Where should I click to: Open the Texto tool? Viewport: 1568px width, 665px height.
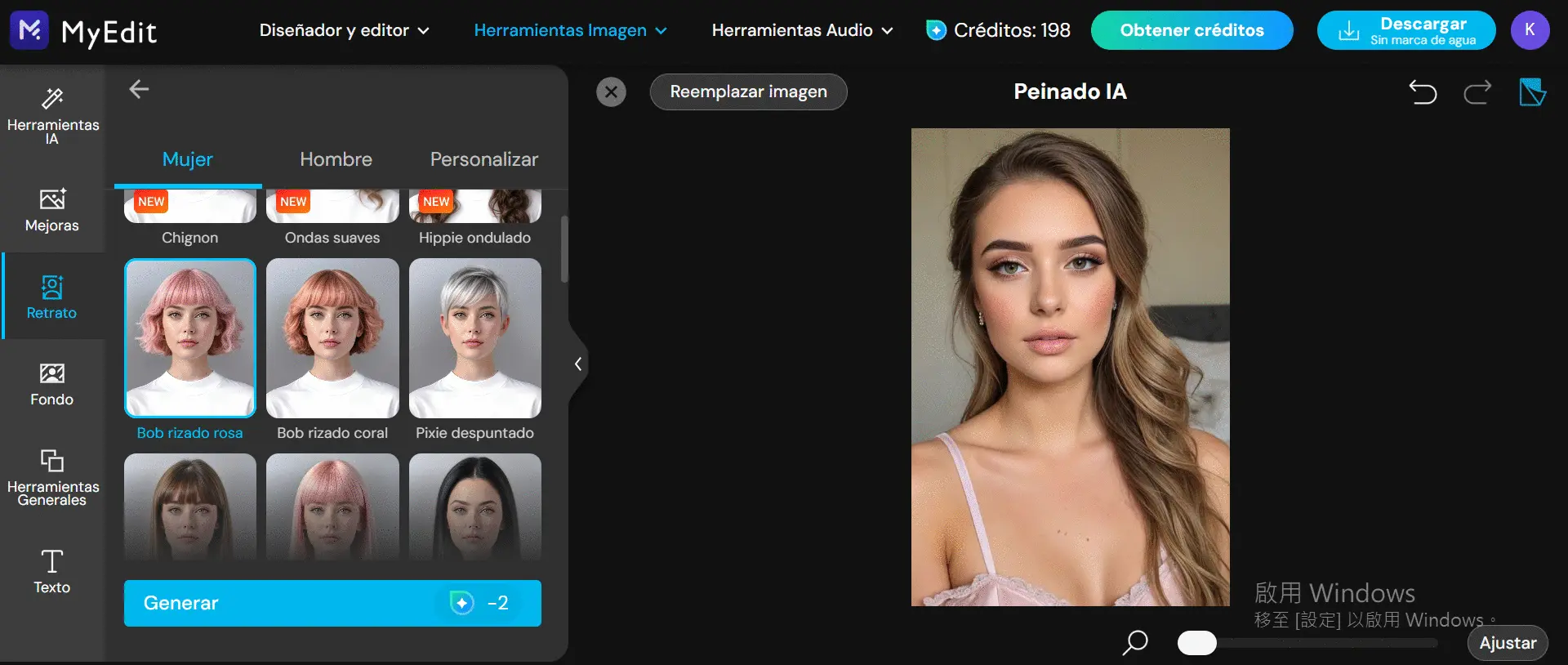[x=52, y=570]
